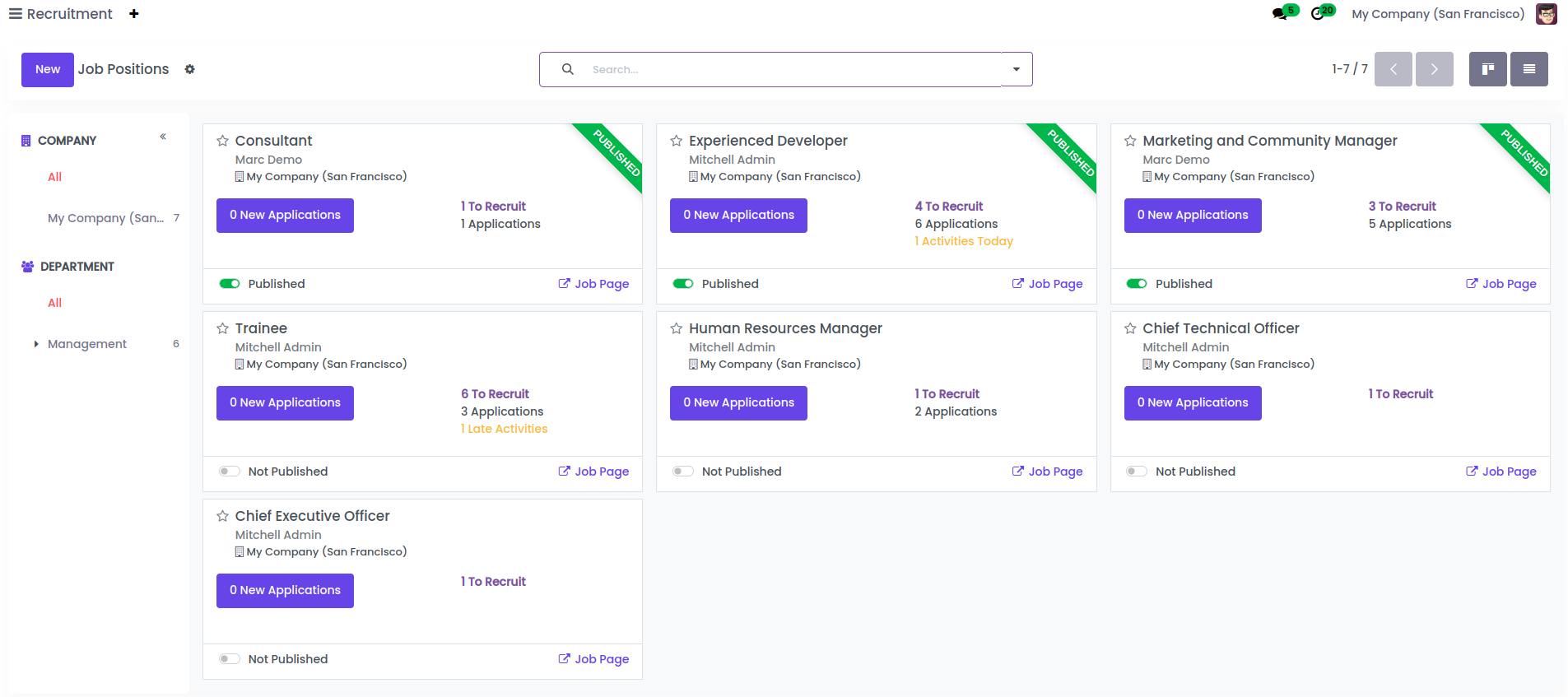Screen dimensions: 1568x697
Task: Unpublish the Consultant job position
Action: coord(230,284)
